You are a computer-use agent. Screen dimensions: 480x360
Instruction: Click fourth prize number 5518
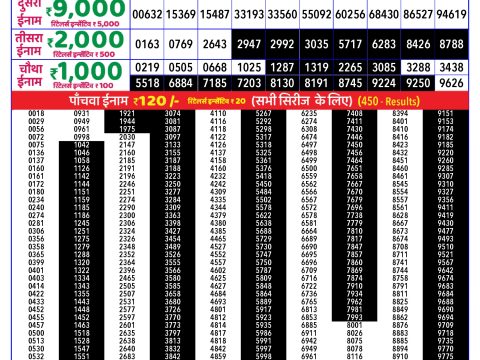point(147,83)
